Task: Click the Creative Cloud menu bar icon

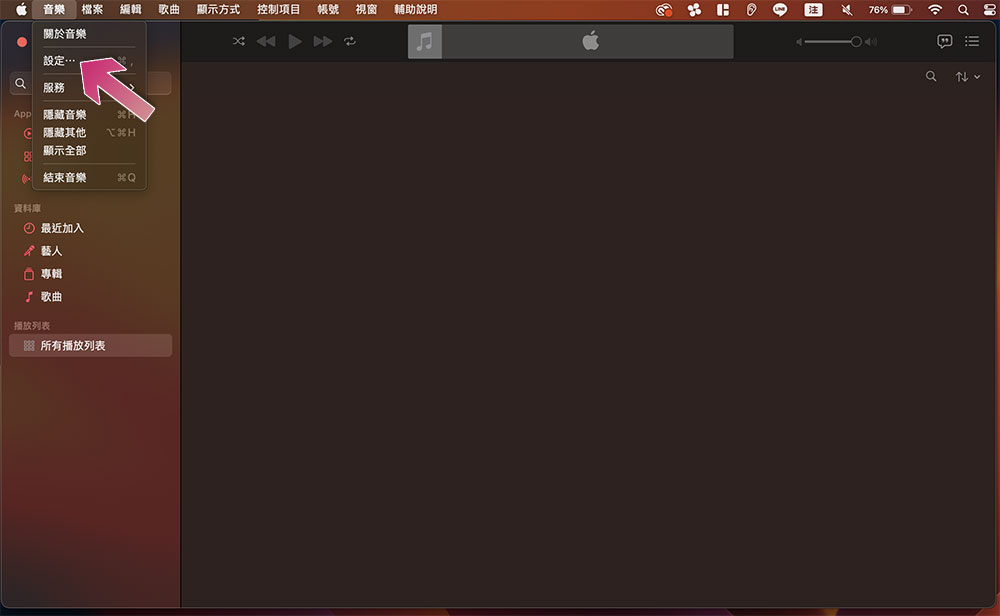Action: click(664, 10)
